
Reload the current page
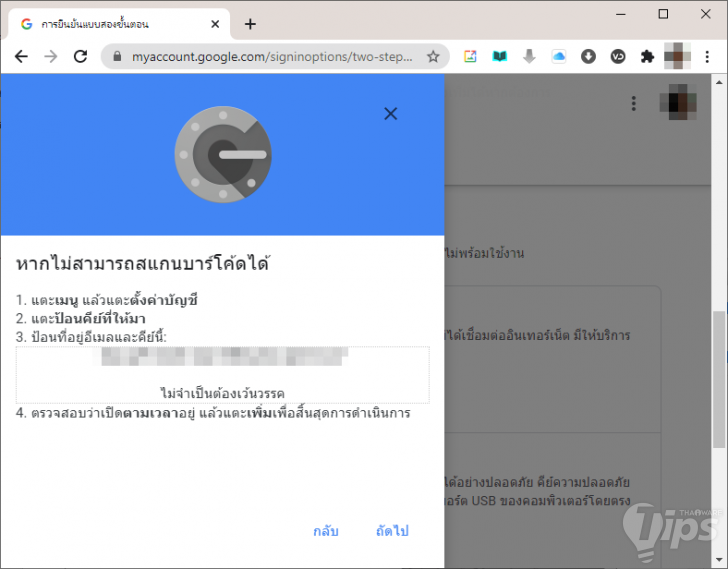pyautogui.click(x=81, y=57)
